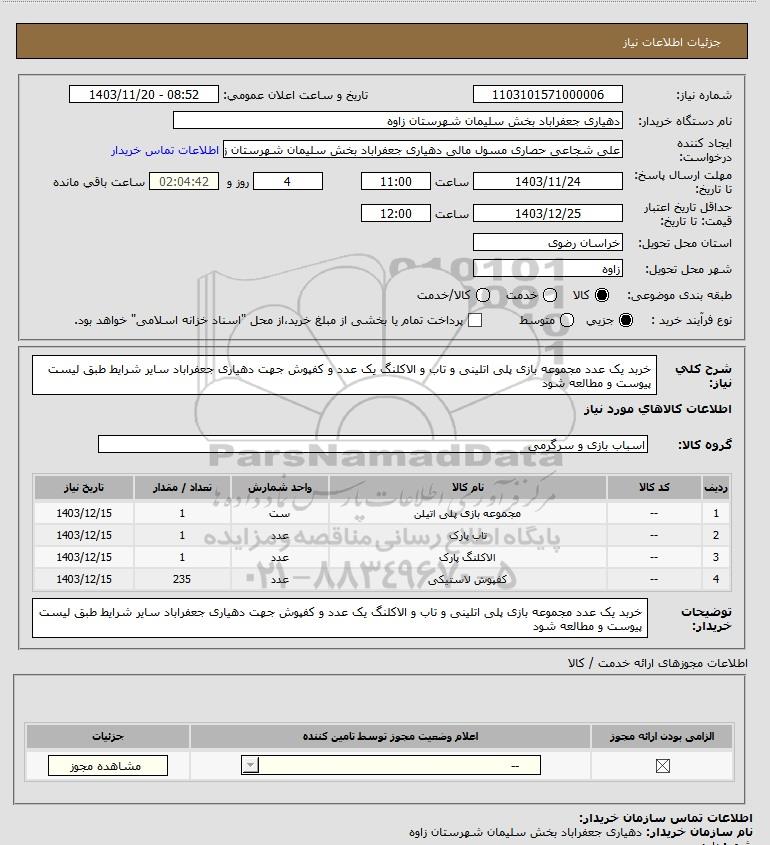Click the quantity cell 235
The width and height of the screenshot is (770, 845).
pos(182,579)
